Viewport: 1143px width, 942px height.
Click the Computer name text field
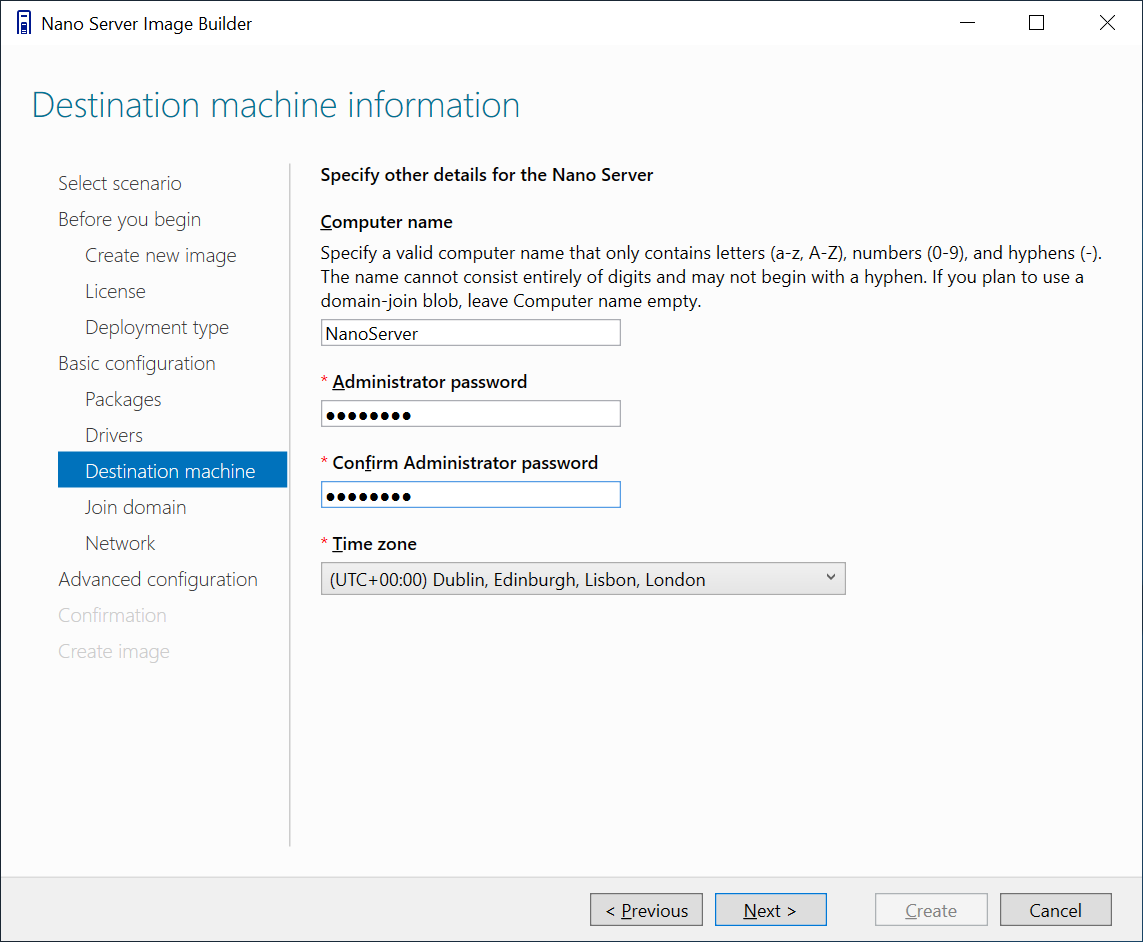tap(470, 333)
